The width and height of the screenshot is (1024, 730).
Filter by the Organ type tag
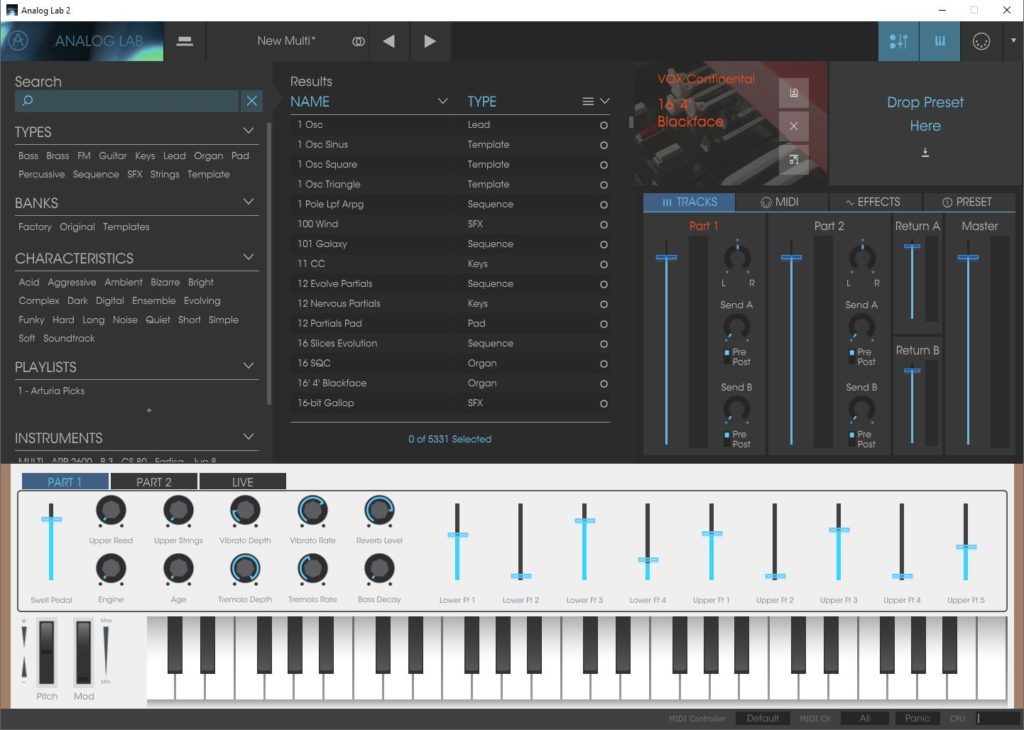tap(208, 156)
